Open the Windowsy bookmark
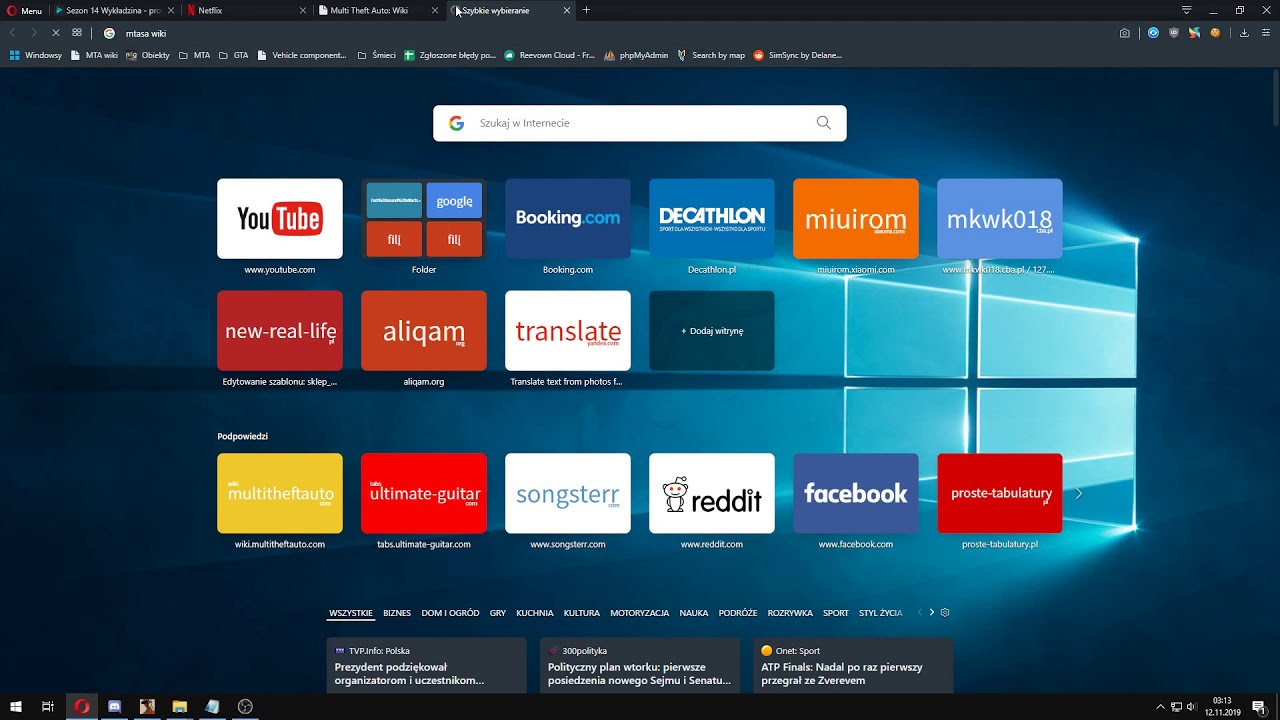The width and height of the screenshot is (1280, 720). point(36,55)
